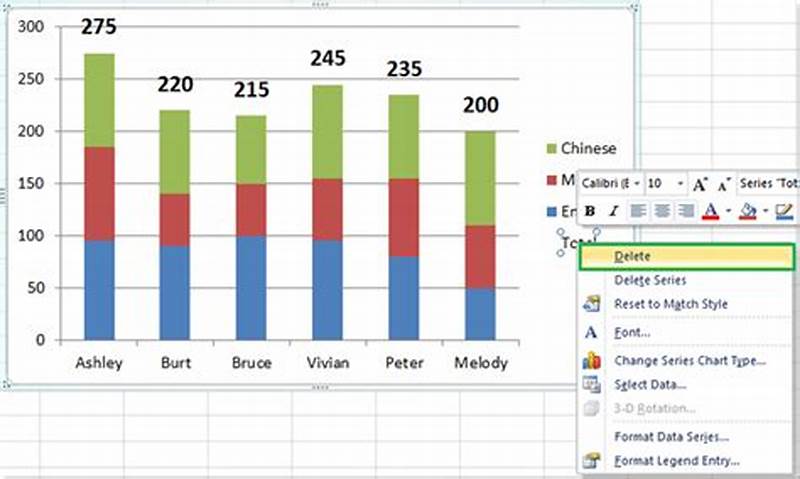The height and width of the screenshot is (479, 800).
Task: Click the Vivian axis label
Action: (x=328, y=363)
